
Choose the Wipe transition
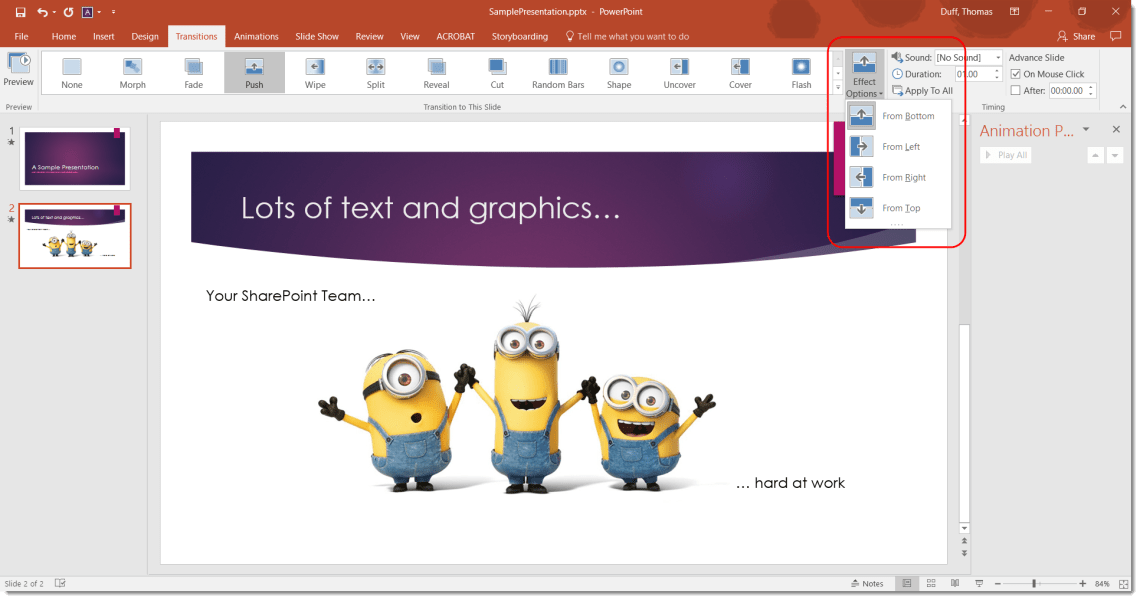tap(315, 70)
